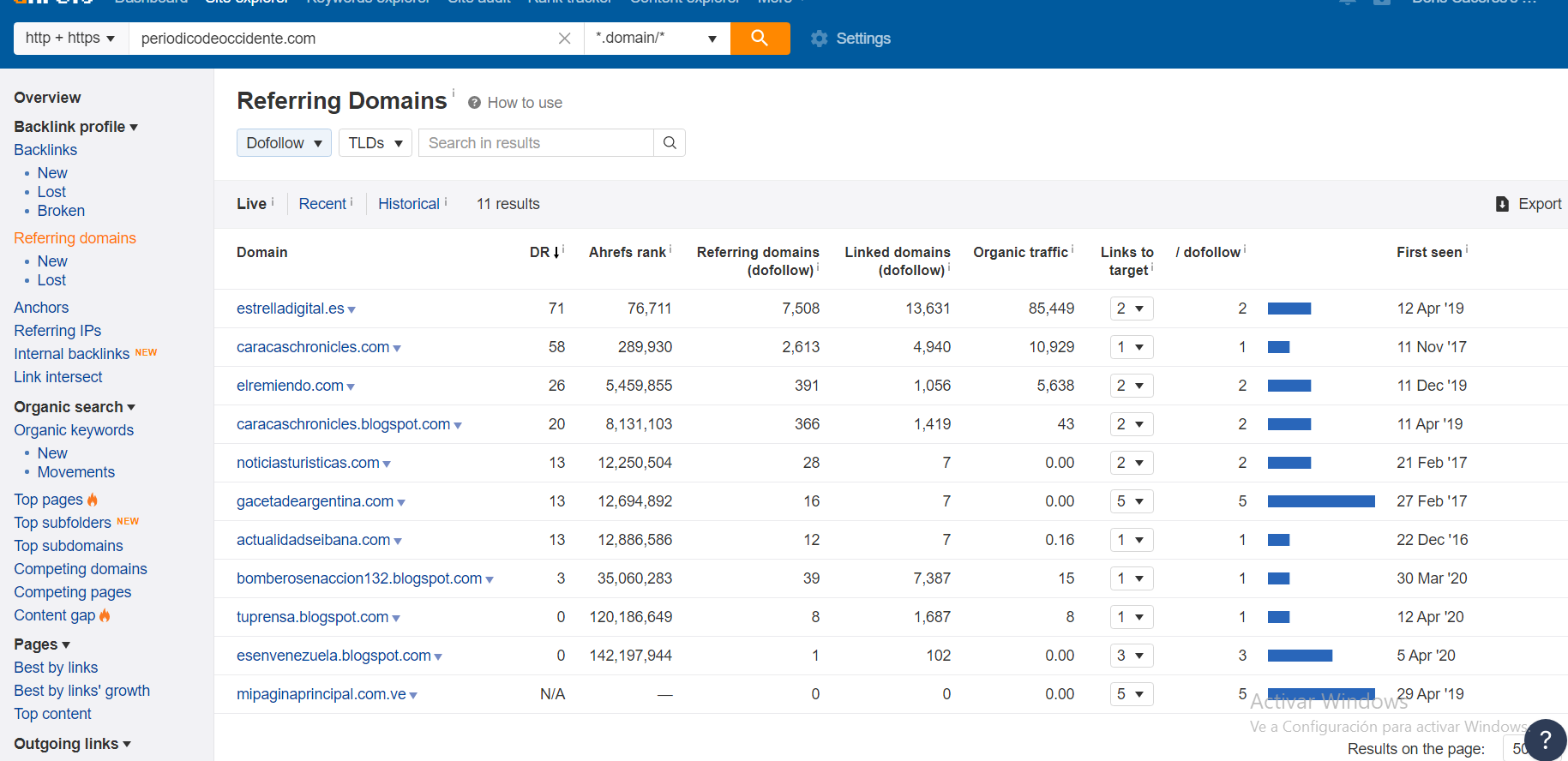Open the TLDs filter dropdown
1568x761 pixels.
[x=375, y=143]
